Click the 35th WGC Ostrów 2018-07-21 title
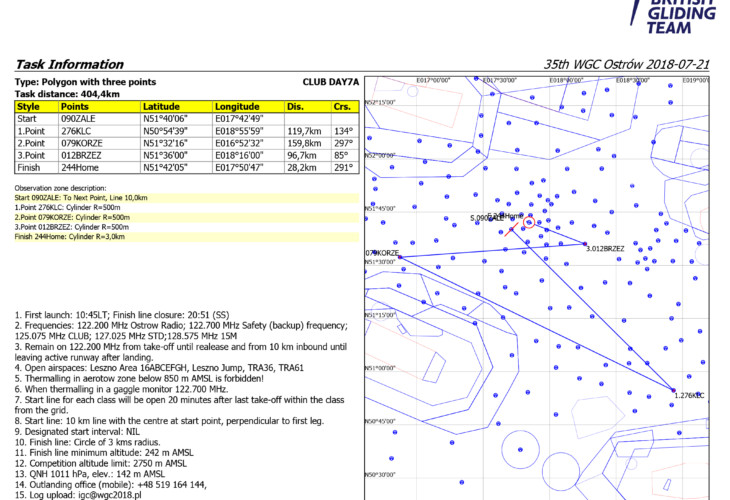 point(627,63)
